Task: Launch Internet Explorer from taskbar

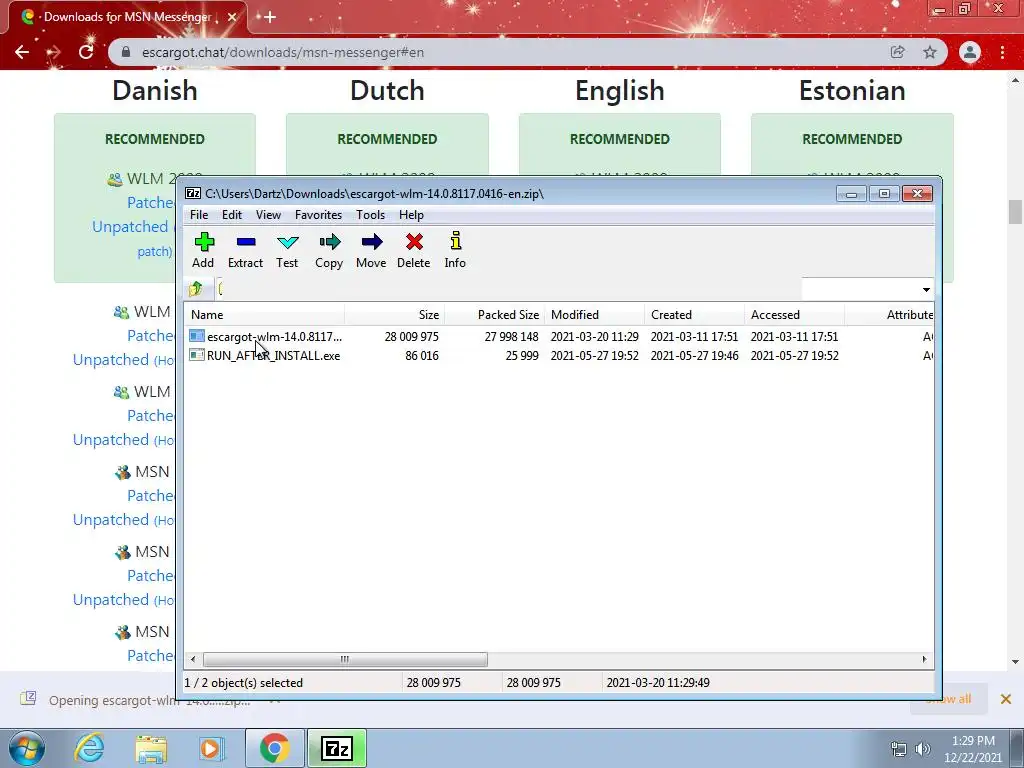Action: [x=89, y=748]
